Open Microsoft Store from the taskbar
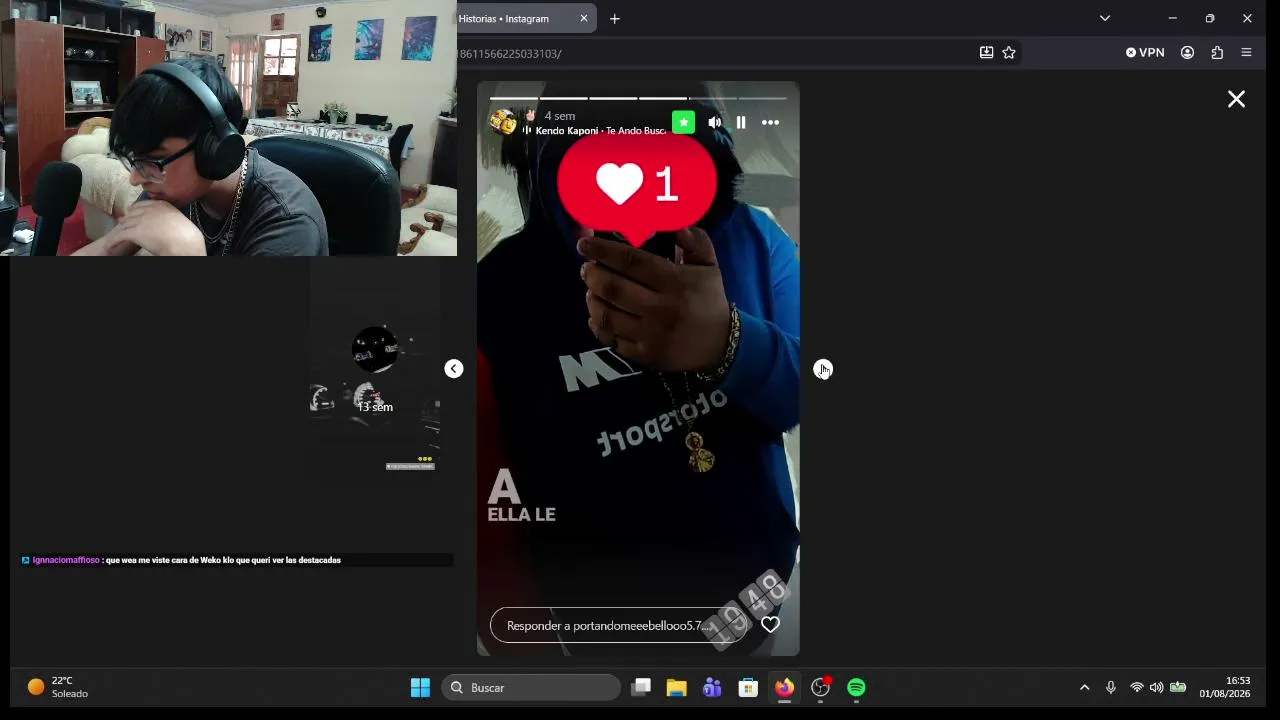Screen dimensions: 1280x720 click(748, 687)
